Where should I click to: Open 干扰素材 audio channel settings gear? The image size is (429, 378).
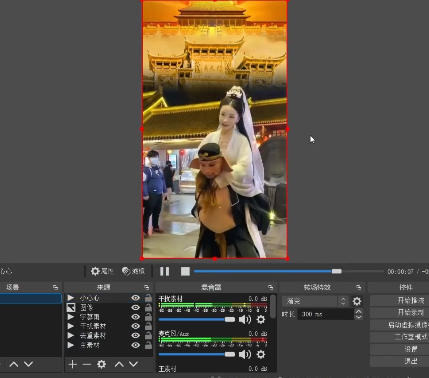261,320
